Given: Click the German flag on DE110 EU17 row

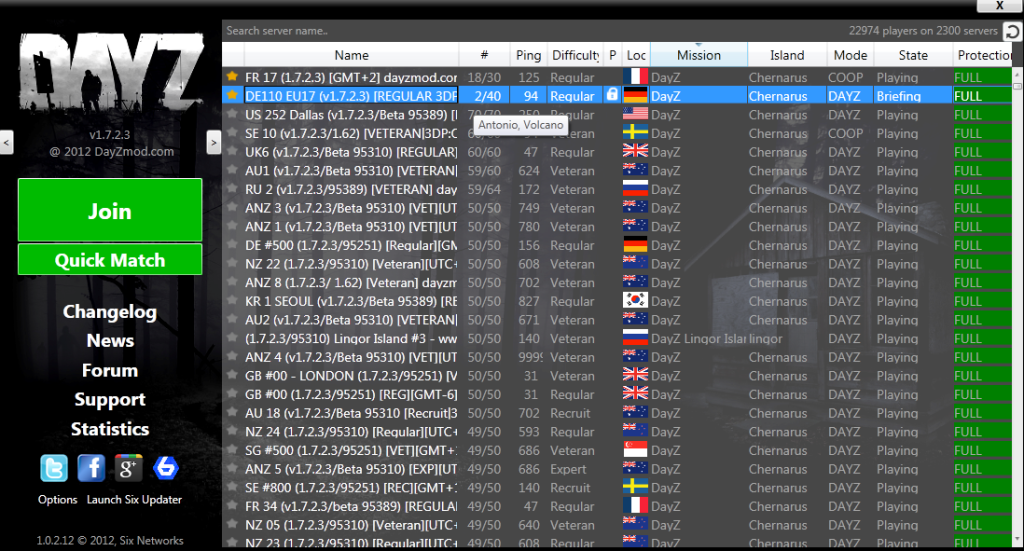Looking at the screenshot, I should tap(635, 96).
